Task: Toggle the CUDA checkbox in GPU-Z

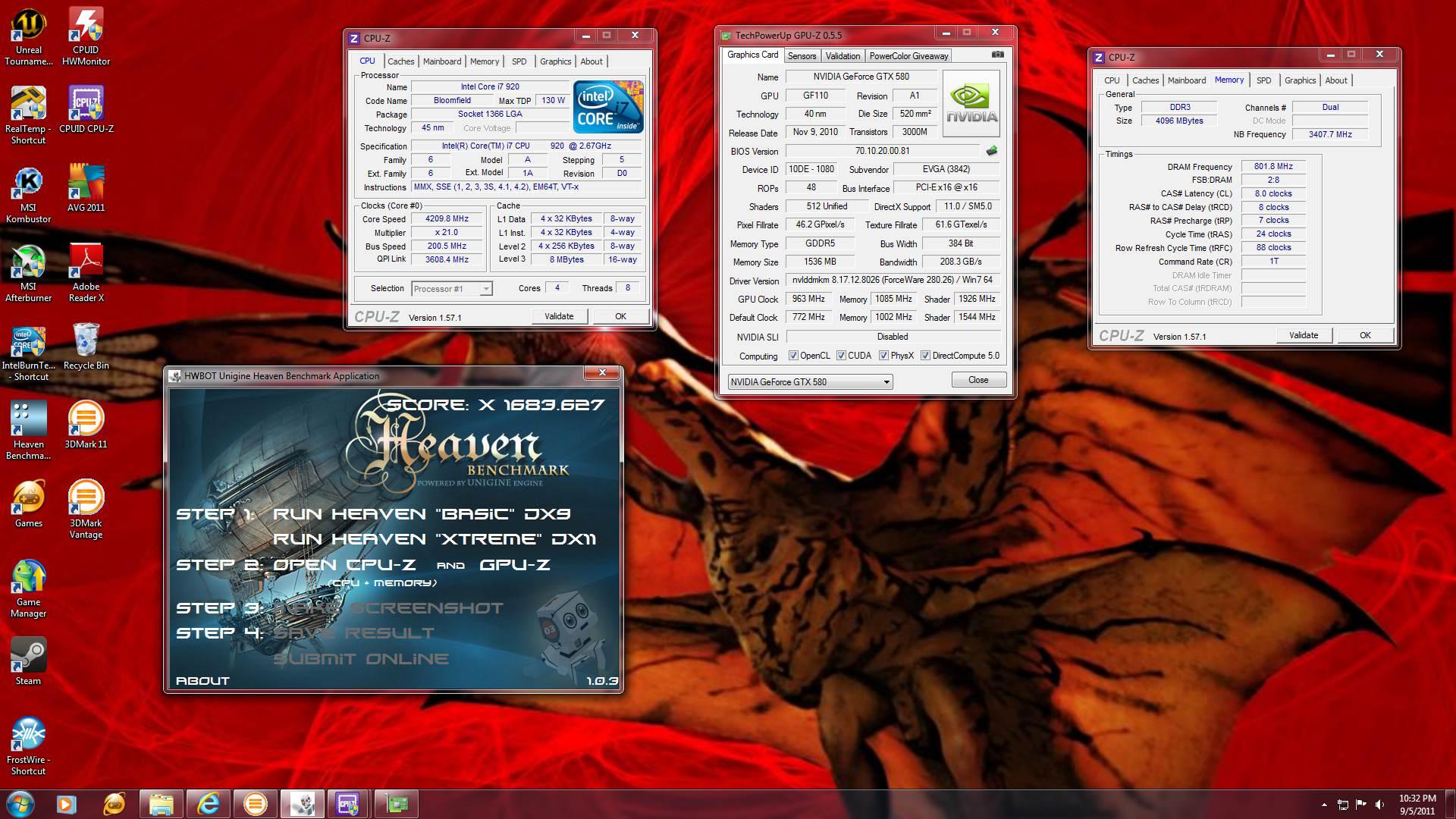Action: tap(841, 356)
